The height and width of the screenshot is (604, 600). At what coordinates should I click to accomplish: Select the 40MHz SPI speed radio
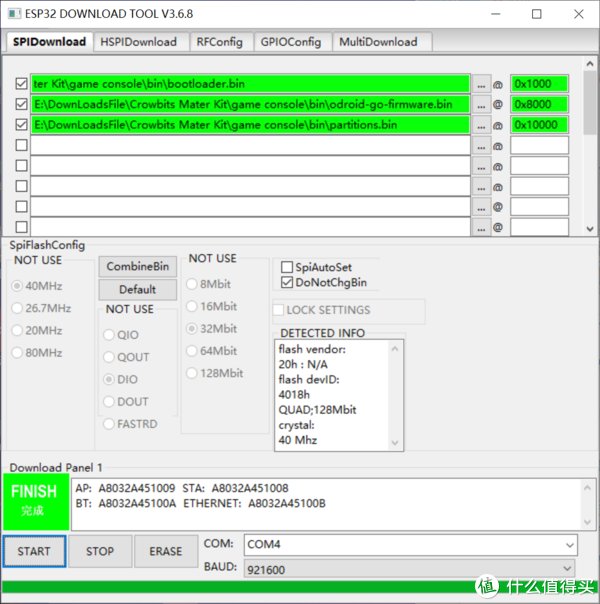(17, 286)
